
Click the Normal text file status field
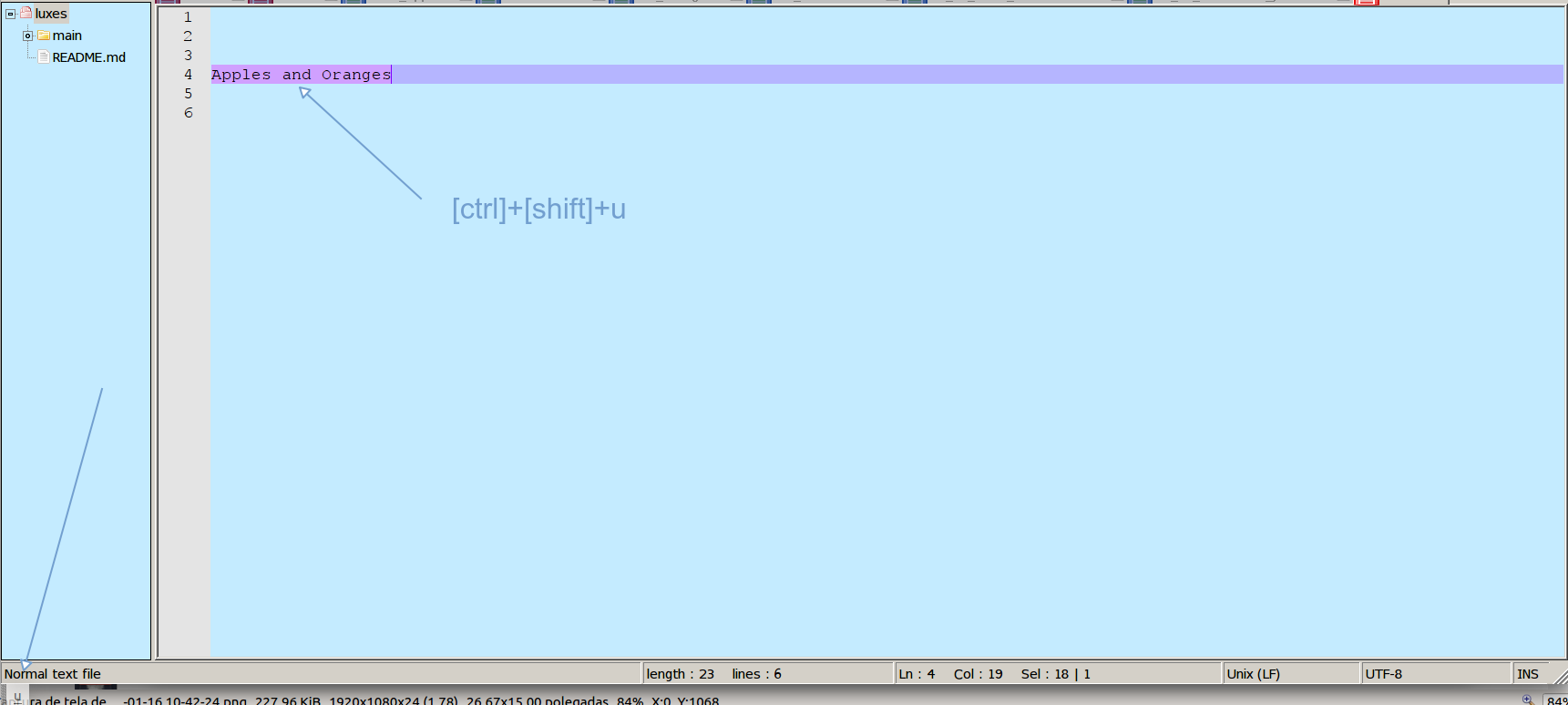click(322, 674)
